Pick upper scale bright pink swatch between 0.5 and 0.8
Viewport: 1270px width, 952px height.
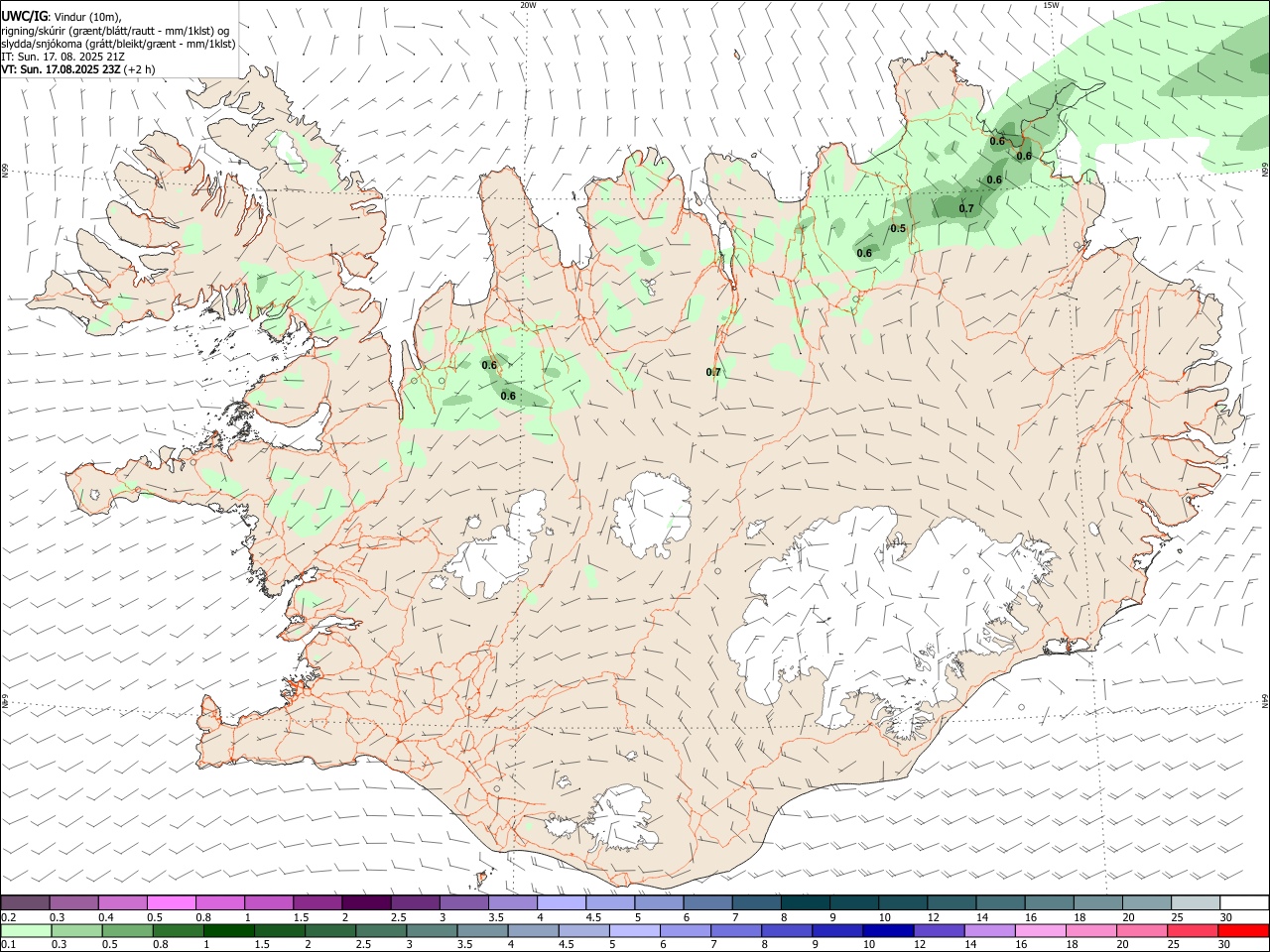pyautogui.click(x=171, y=902)
